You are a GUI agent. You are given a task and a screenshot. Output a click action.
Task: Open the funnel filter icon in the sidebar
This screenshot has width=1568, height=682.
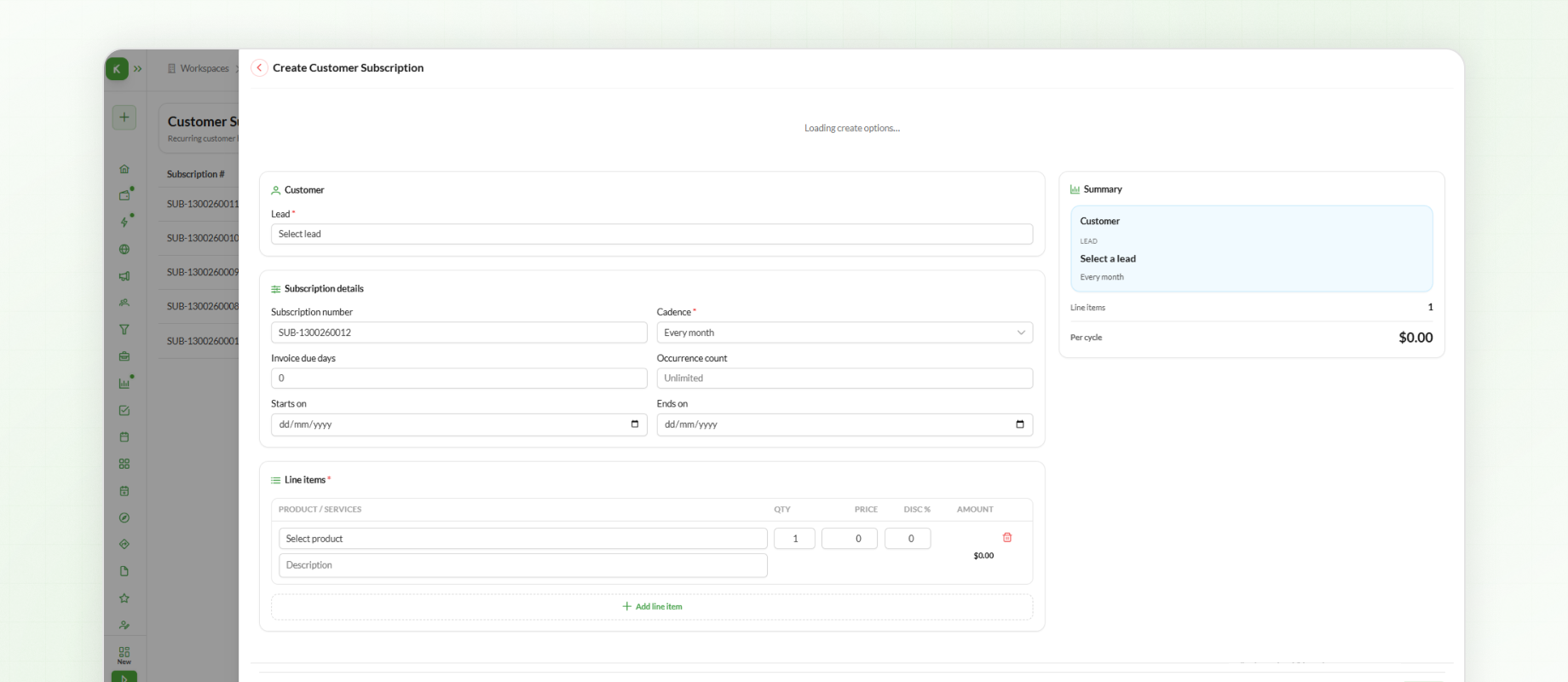pyautogui.click(x=124, y=330)
